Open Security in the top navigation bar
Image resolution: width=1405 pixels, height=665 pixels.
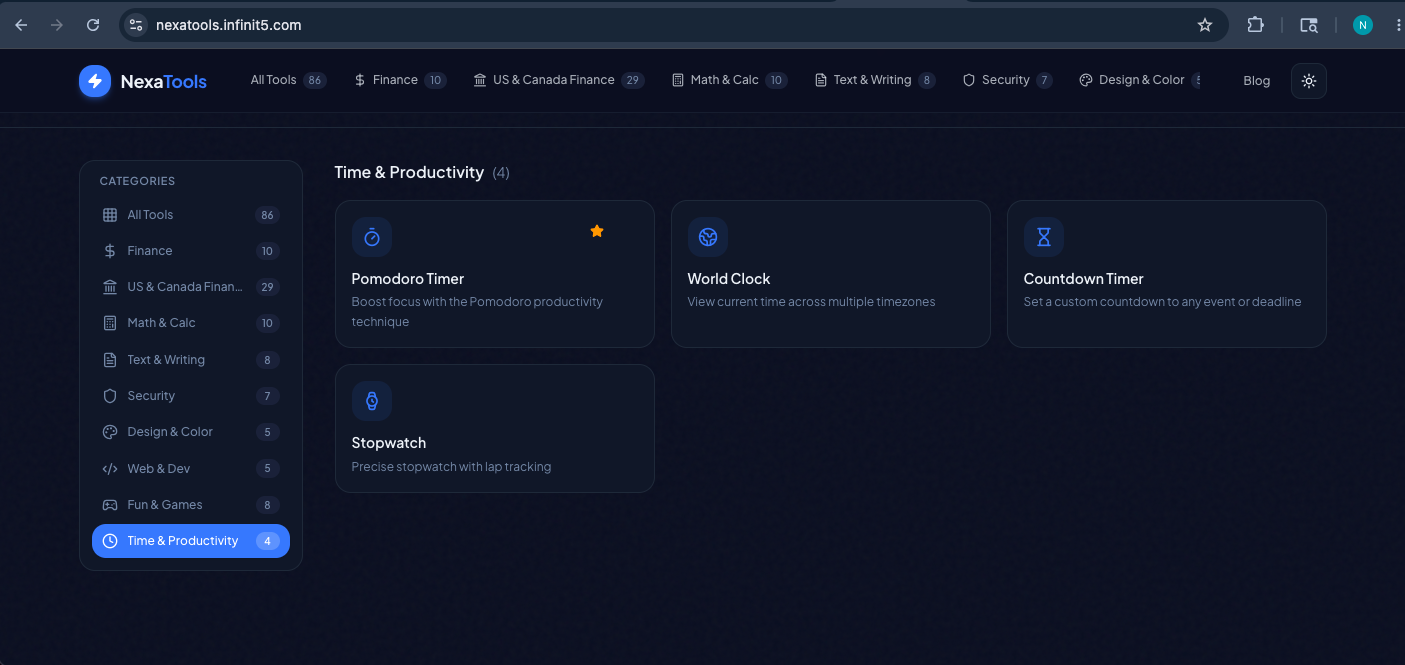click(x=1007, y=80)
